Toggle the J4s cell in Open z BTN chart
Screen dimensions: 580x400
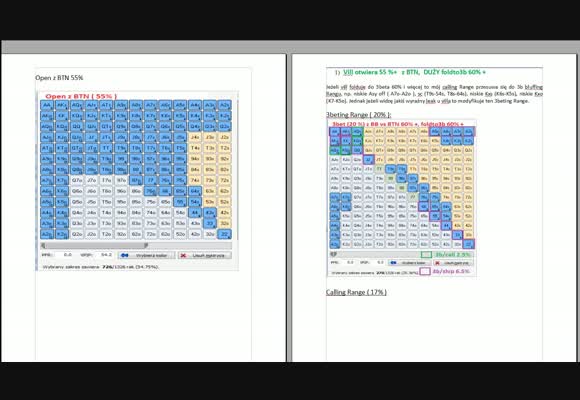pyautogui.click(x=195, y=137)
